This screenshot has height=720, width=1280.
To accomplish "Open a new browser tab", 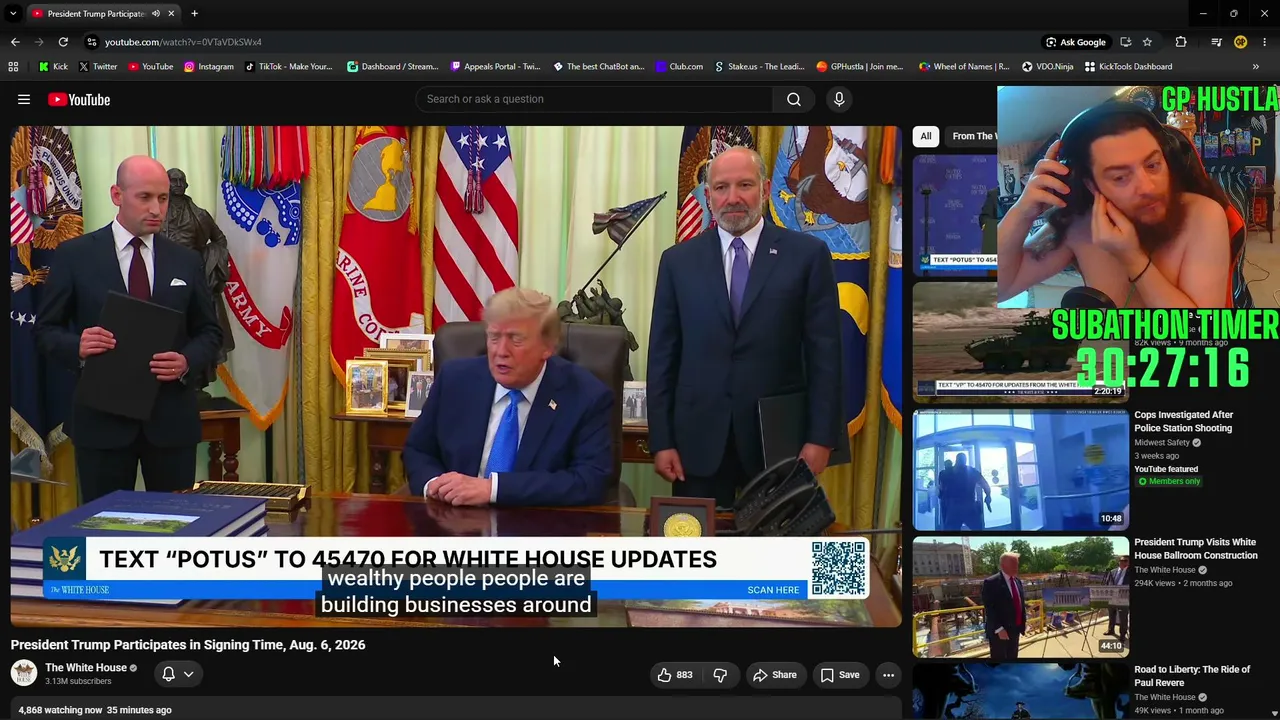I will [x=194, y=13].
